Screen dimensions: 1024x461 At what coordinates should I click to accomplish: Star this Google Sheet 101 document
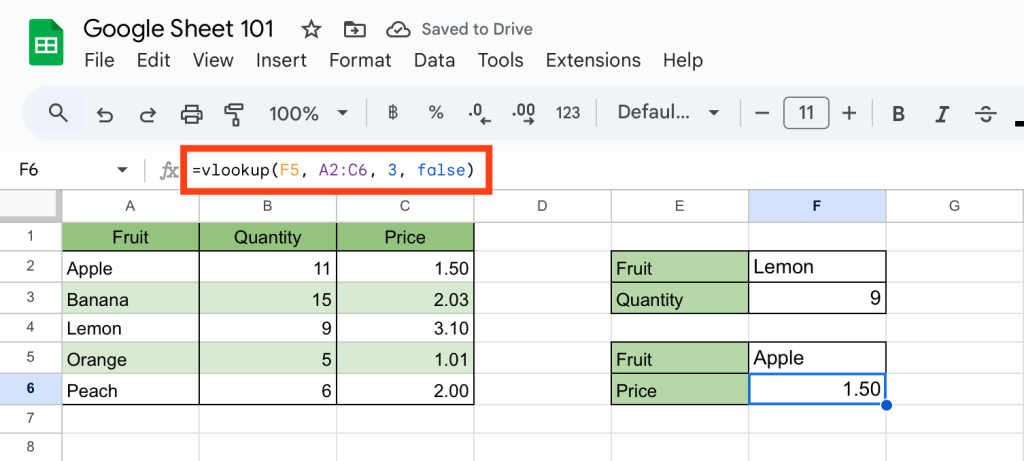click(x=311, y=27)
